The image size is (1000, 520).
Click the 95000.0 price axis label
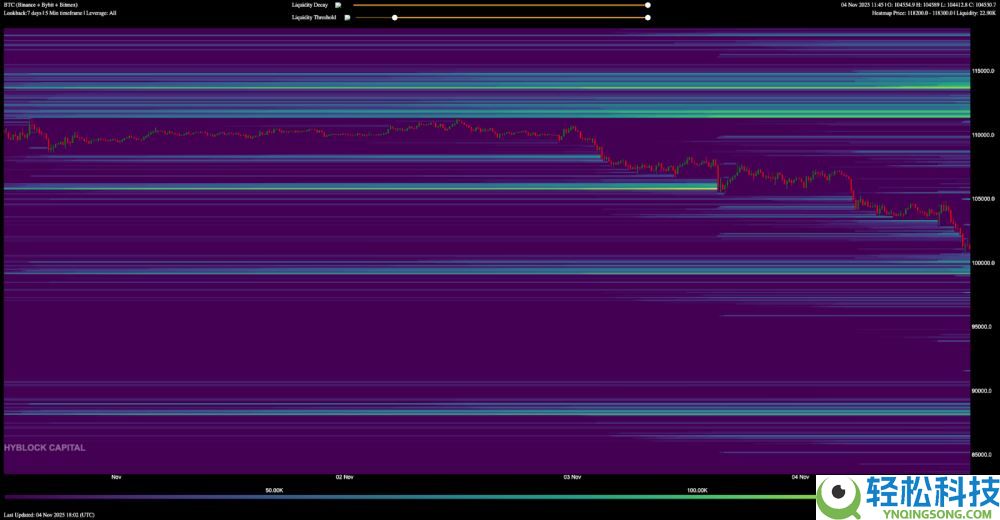[982, 326]
